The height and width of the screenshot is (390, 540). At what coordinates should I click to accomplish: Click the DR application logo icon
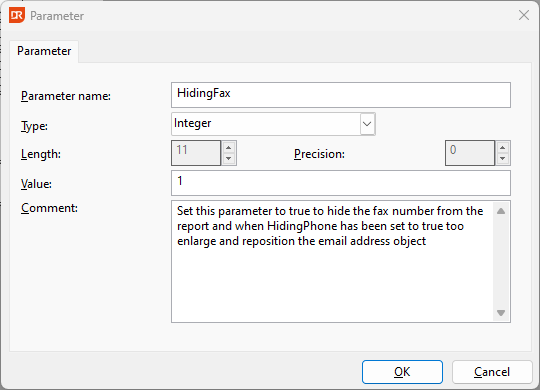(x=17, y=16)
